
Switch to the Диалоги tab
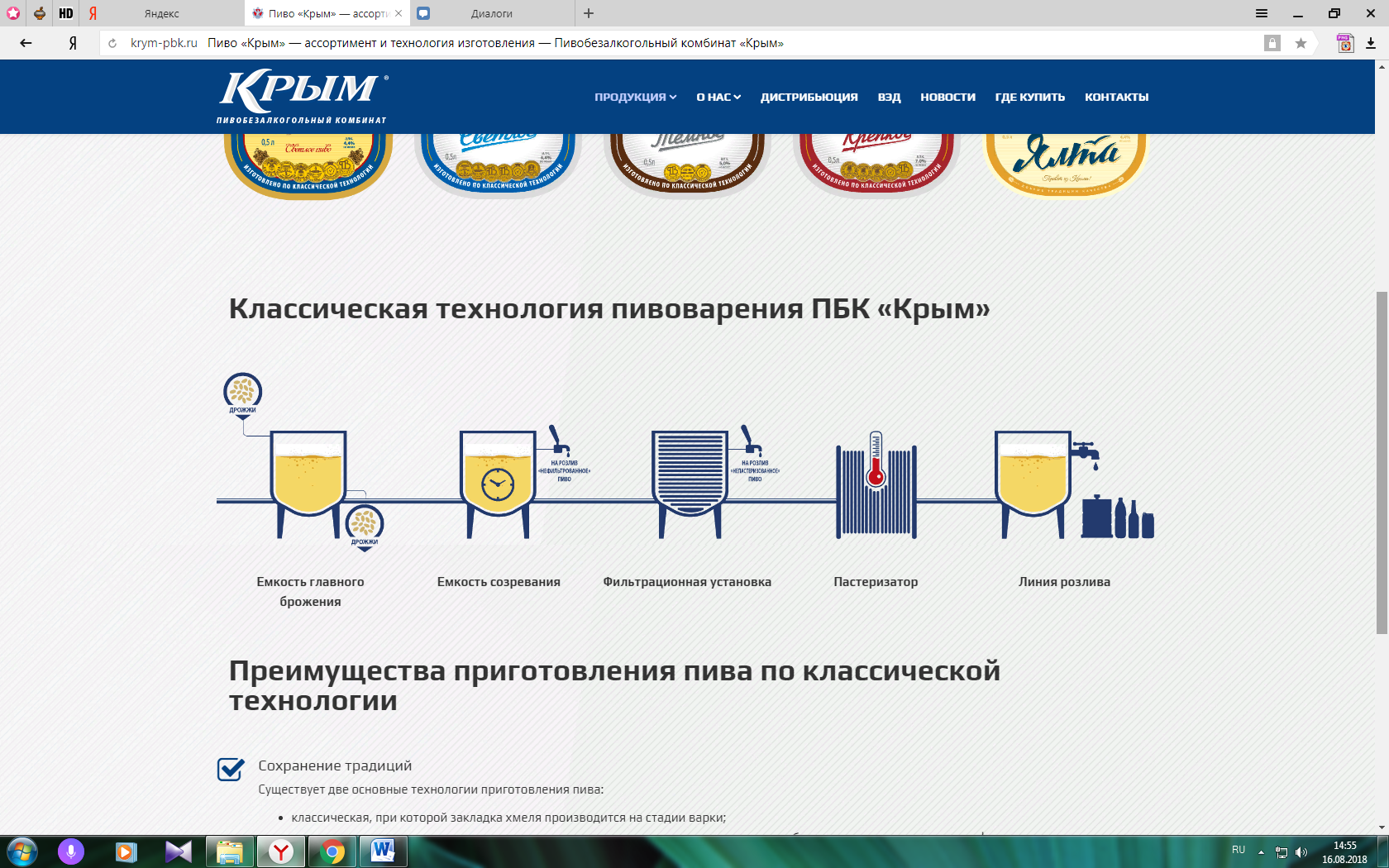[x=492, y=13]
